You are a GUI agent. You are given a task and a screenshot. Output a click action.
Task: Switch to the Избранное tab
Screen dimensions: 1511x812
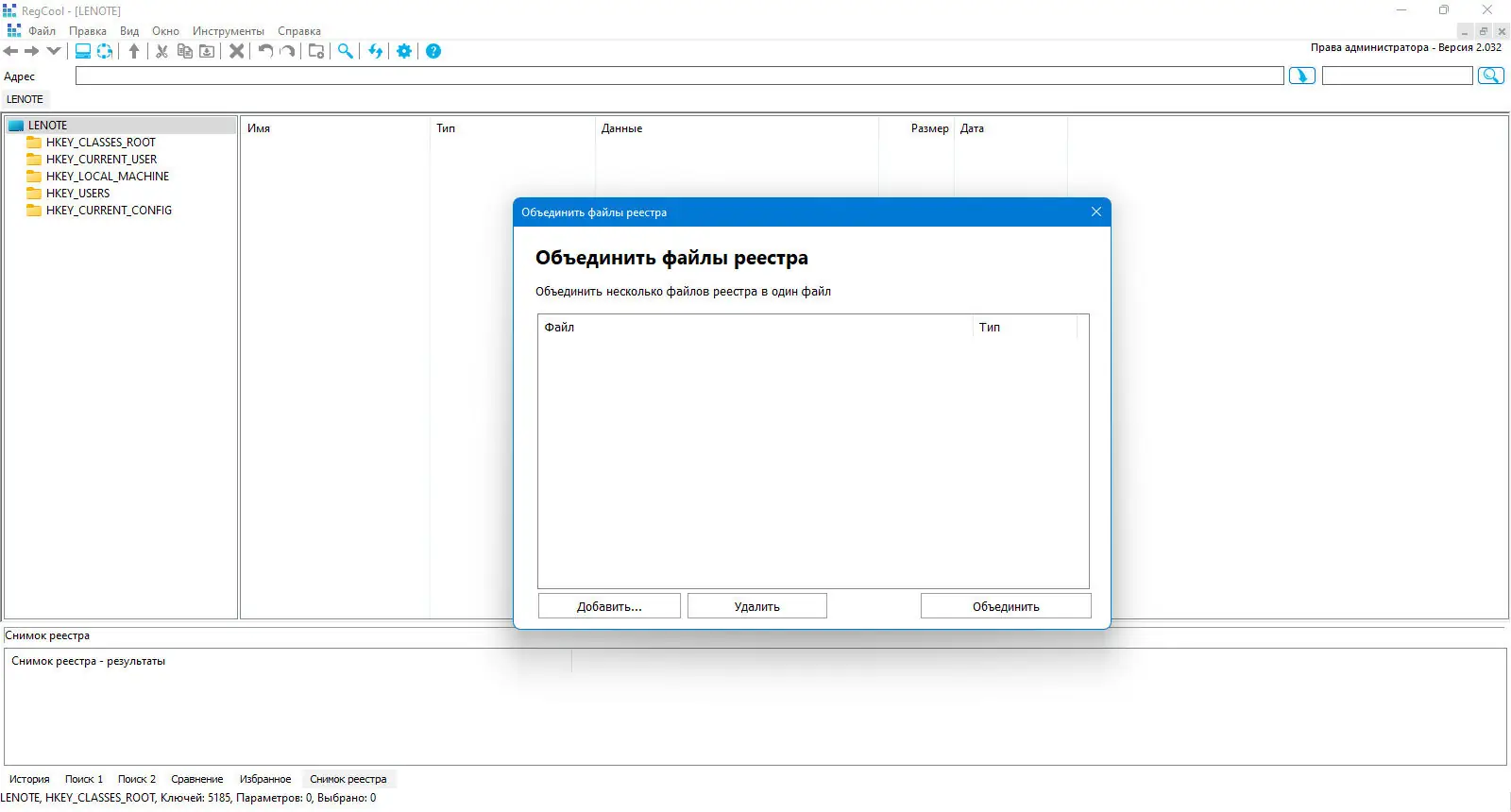(x=265, y=779)
